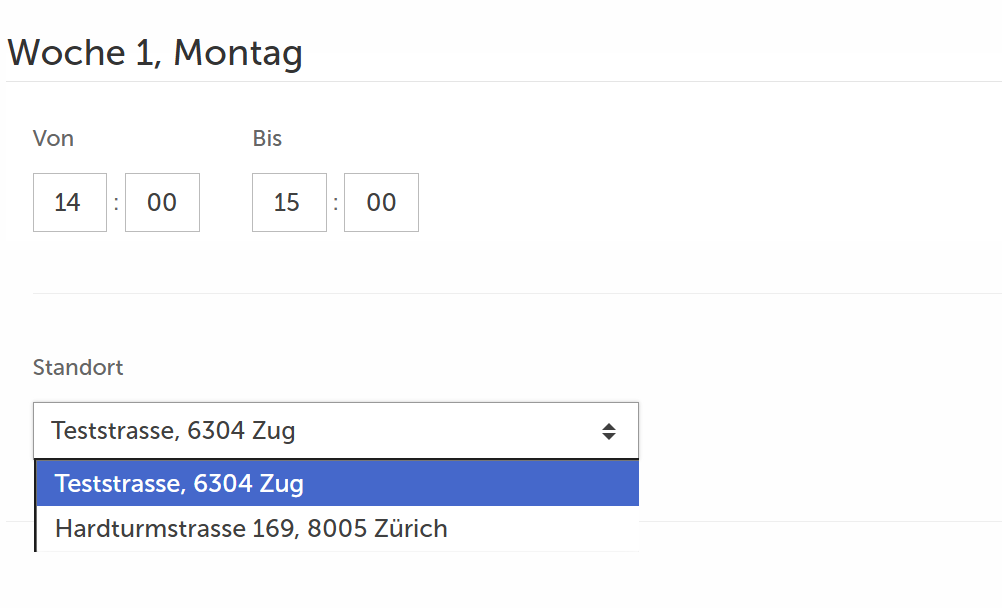Image resolution: width=1002 pixels, height=608 pixels.
Task: Click the Von label
Action: 53,139
